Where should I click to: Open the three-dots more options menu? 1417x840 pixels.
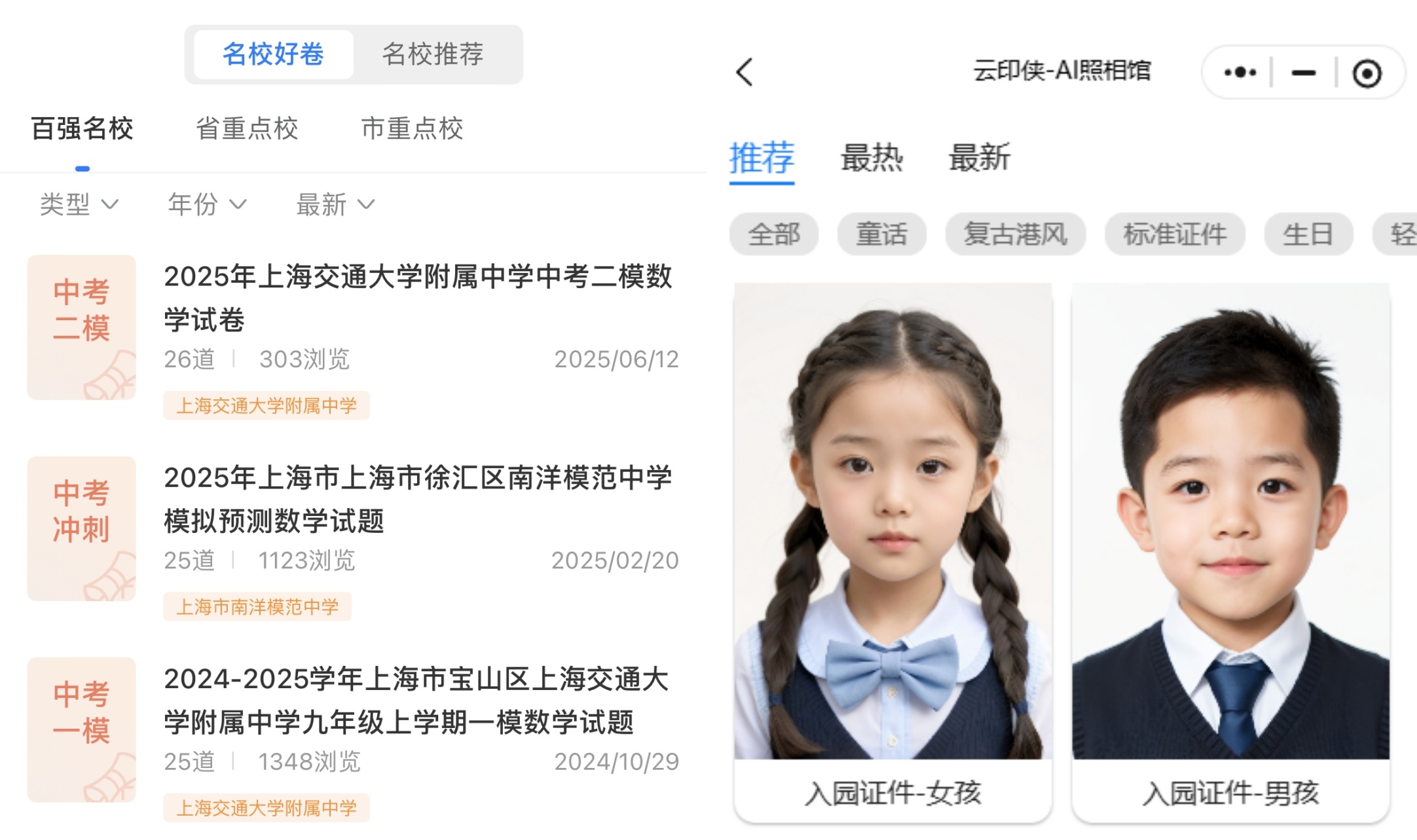point(1240,72)
